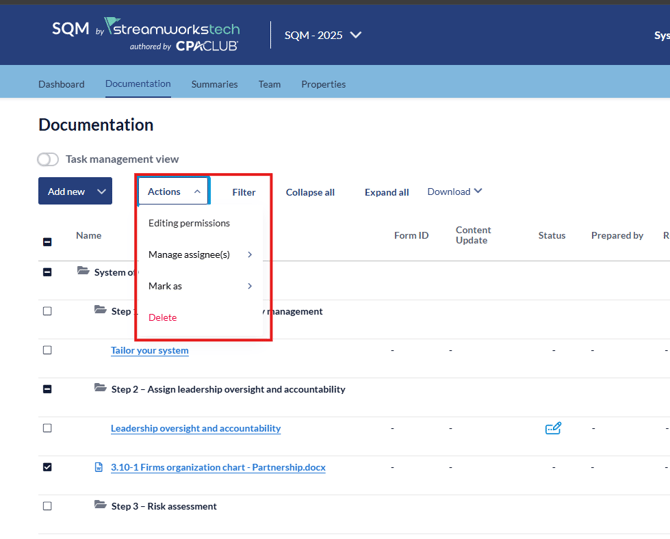Expand the Add new dropdown arrow
Image resolution: width=670 pixels, height=539 pixels.
[x=101, y=192]
